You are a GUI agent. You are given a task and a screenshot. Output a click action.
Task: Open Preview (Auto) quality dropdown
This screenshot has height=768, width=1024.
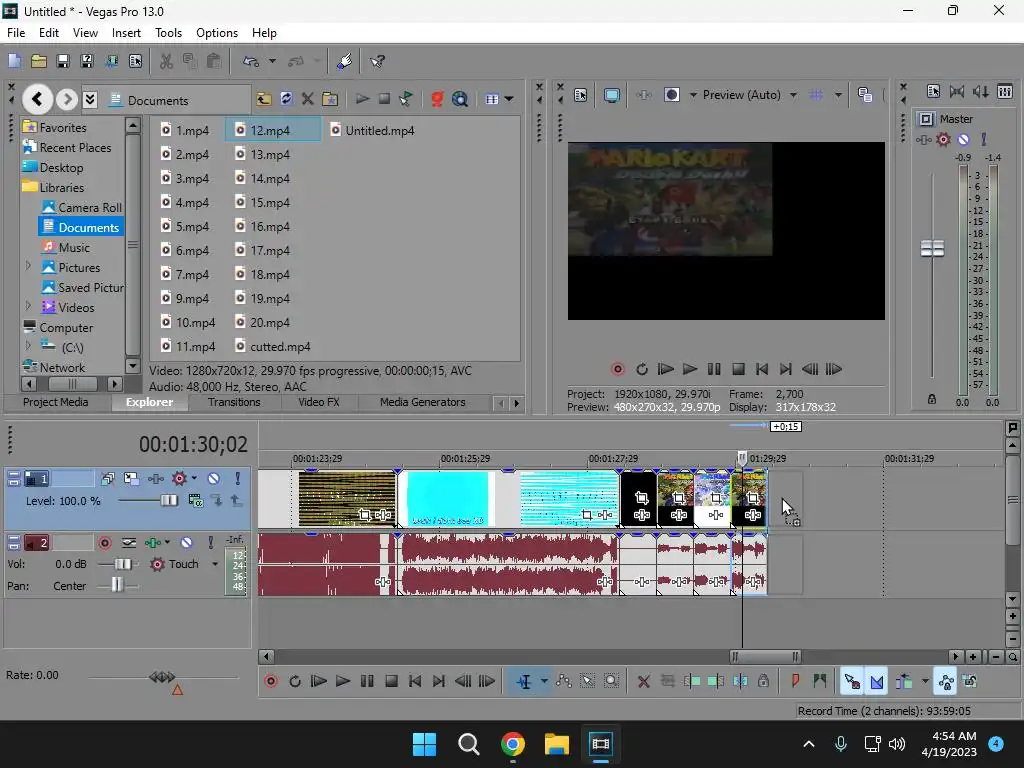pos(793,95)
